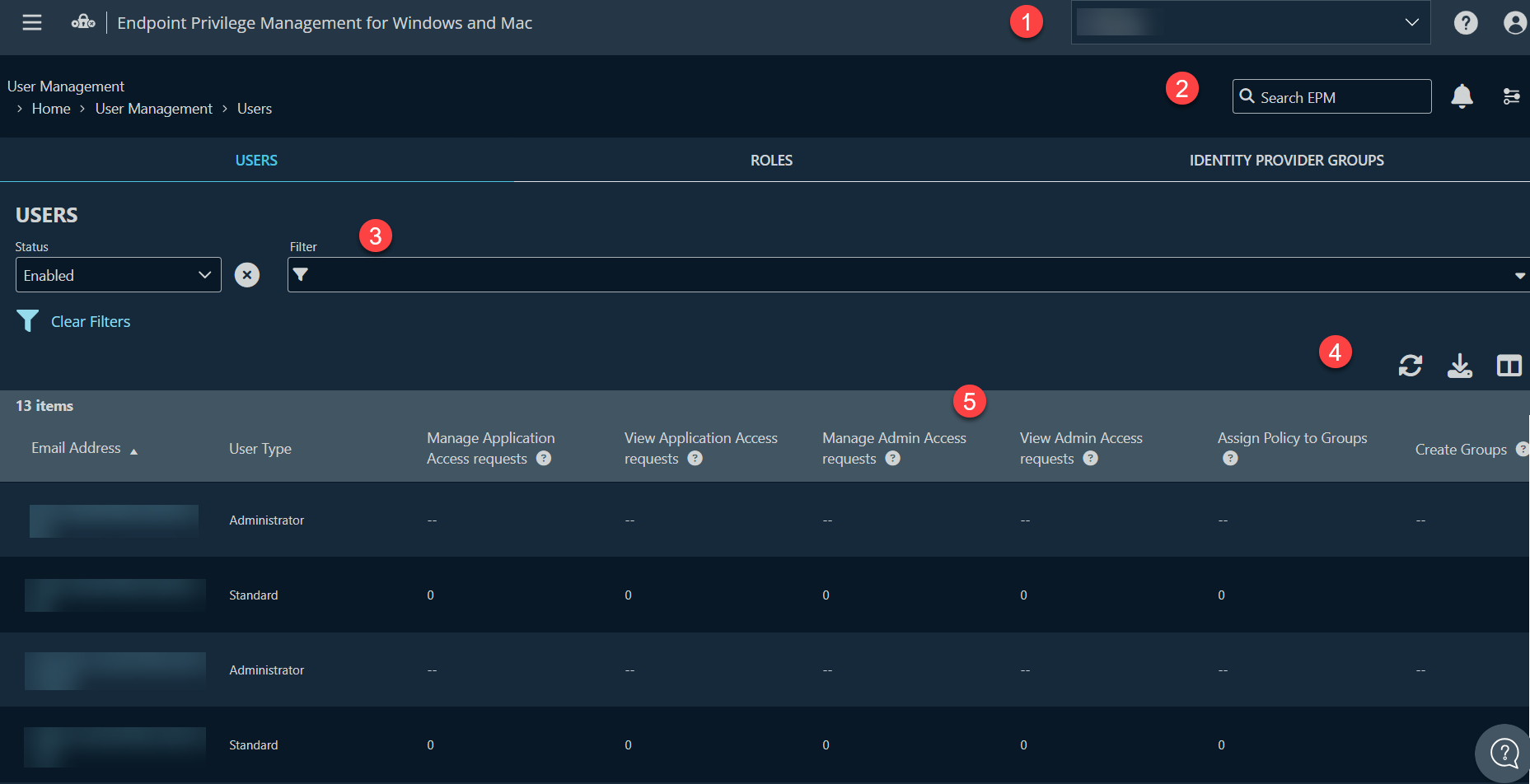
Task: Show help for Assign Policy to Groups
Action: pos(1230,459)
